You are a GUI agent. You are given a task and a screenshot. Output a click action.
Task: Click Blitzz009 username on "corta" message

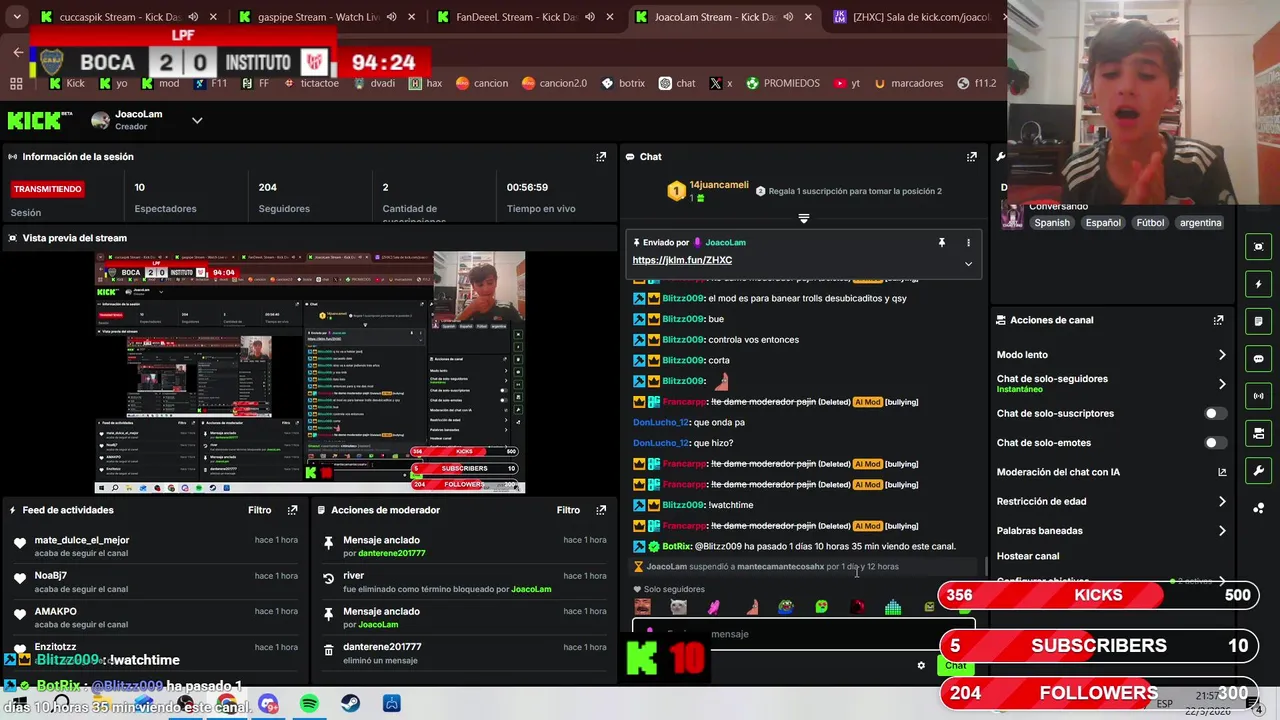pyautogui.click(x=683, y=360)
